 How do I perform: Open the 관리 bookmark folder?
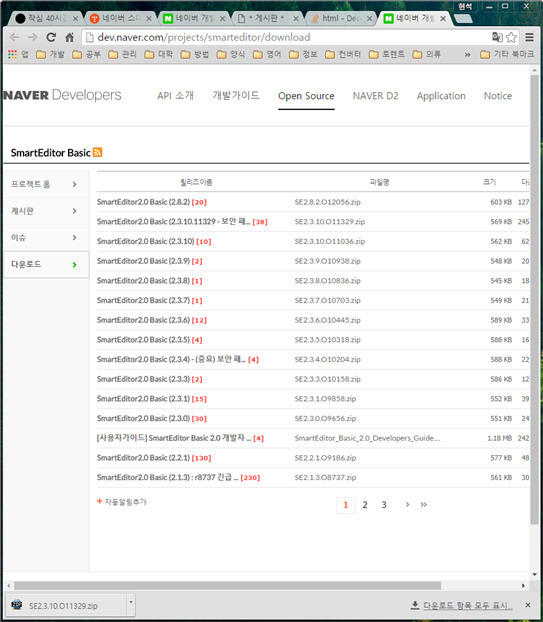pyautogui.click(x=123, y=54)
